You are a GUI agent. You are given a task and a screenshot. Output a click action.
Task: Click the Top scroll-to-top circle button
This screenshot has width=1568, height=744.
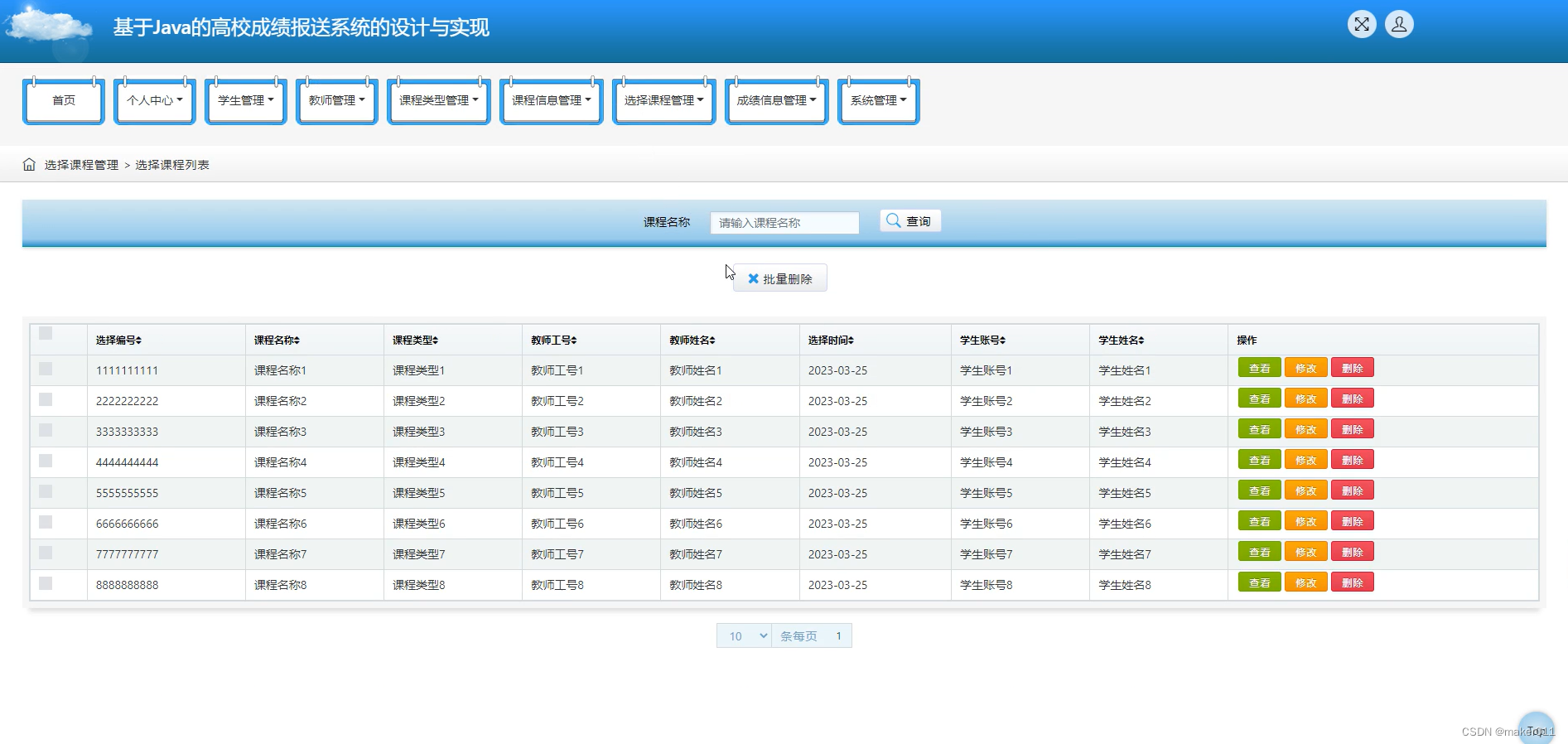[1537, 728]
